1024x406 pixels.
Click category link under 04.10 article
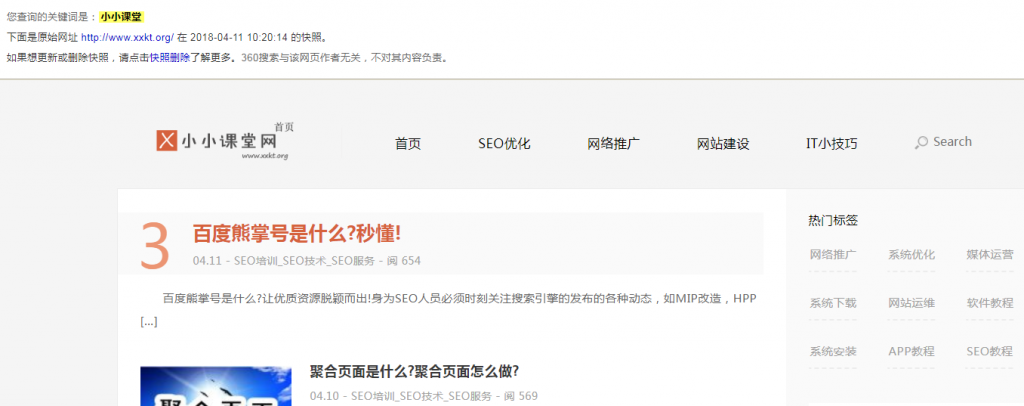coord(421,396)
